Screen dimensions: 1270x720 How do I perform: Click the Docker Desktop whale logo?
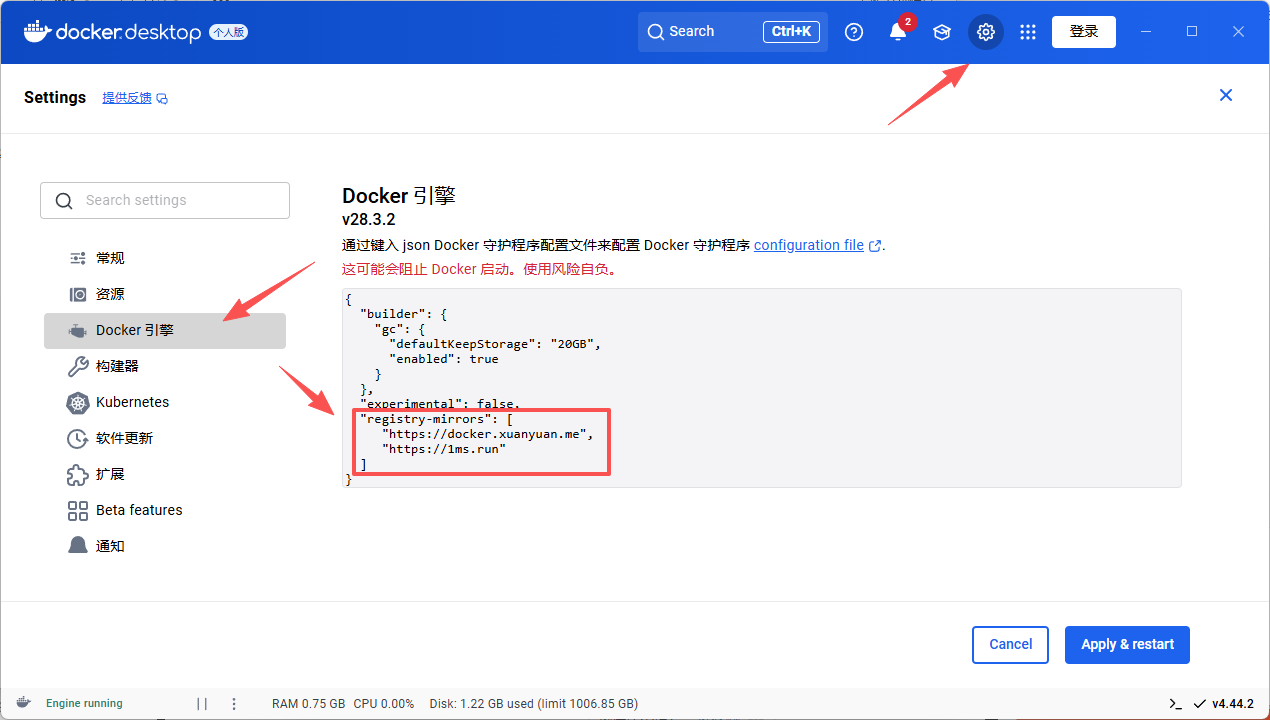[36, 32]
